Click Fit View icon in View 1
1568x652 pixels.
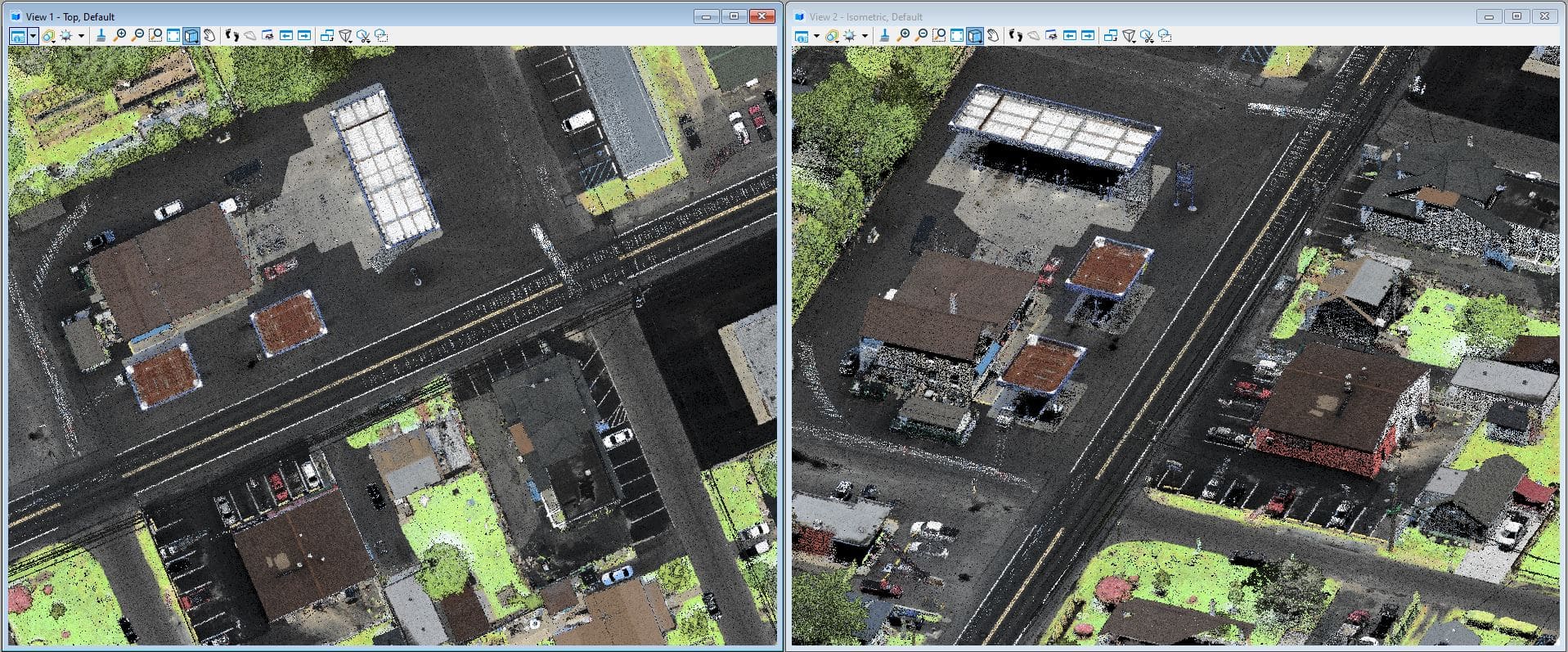173,36
